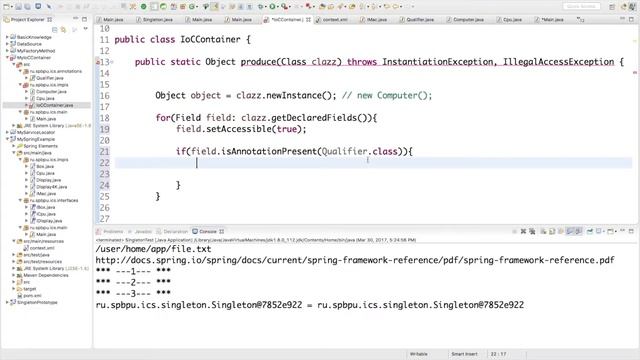Click the Open Type toolbar icon
The width and height of the screenshot is (640, 360).
tap(322, 7)
